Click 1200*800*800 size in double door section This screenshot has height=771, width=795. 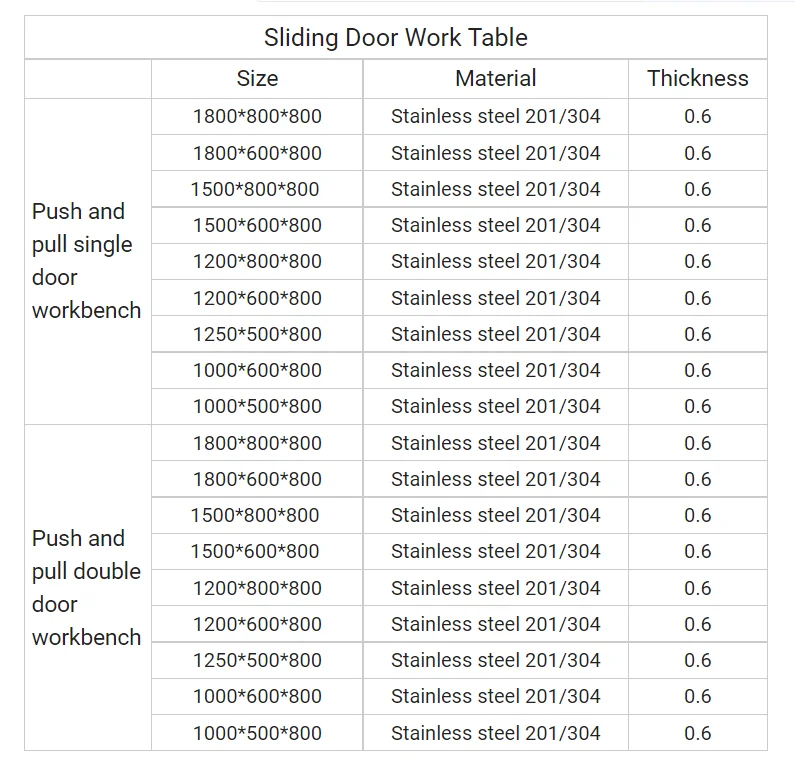[x=257, y=588]
